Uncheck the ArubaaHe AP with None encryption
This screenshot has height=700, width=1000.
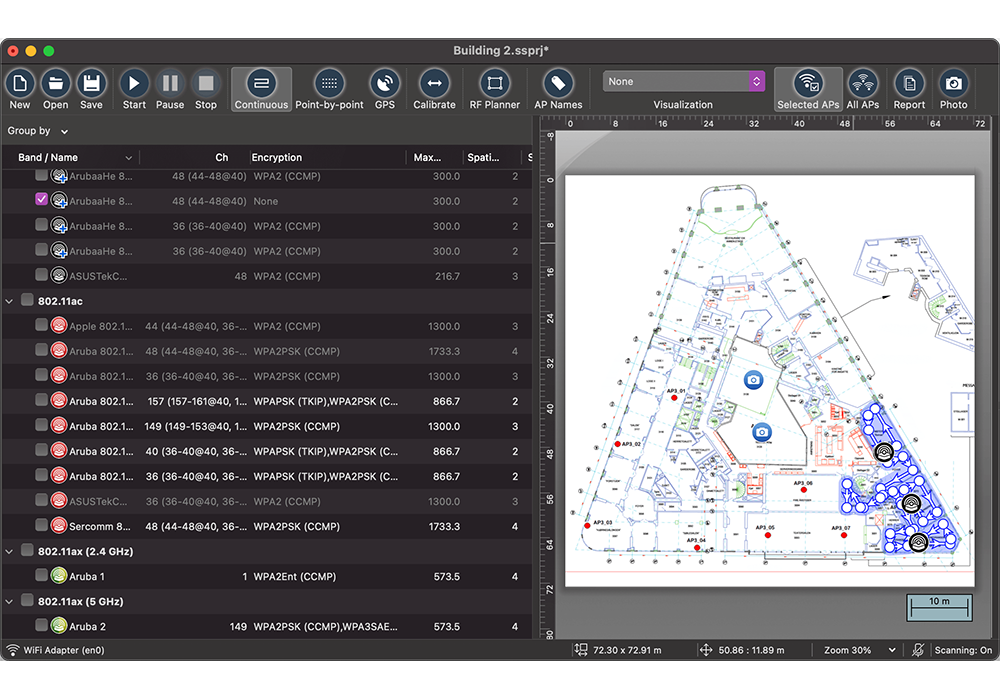[x=41, y=200]
